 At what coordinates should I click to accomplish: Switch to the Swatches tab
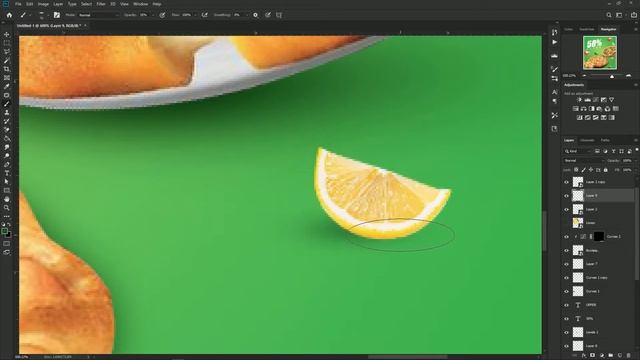coord(587,29)
